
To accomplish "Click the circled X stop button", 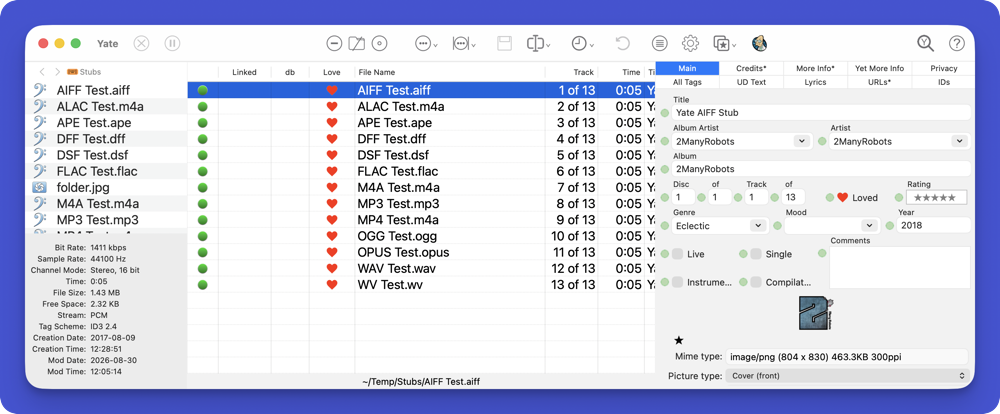I will pyautogui.click(x=142, y=43).
